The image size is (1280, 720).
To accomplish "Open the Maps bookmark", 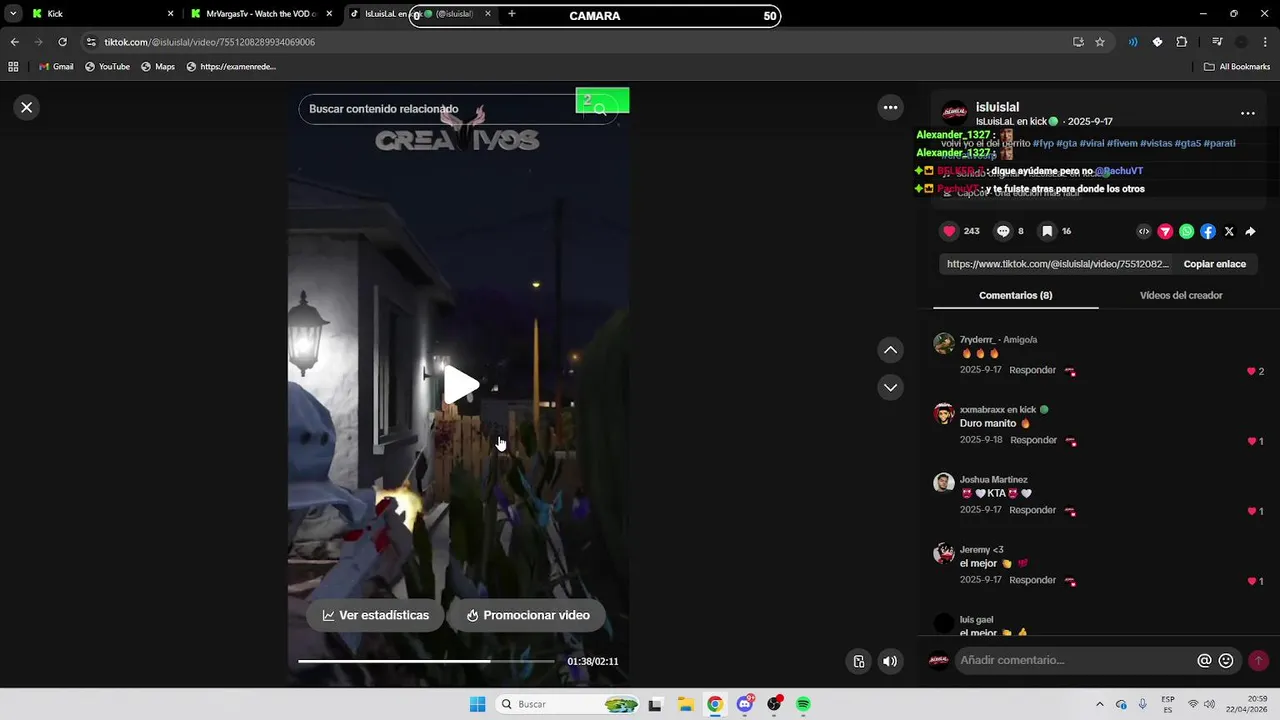I will tap(158, 67).
